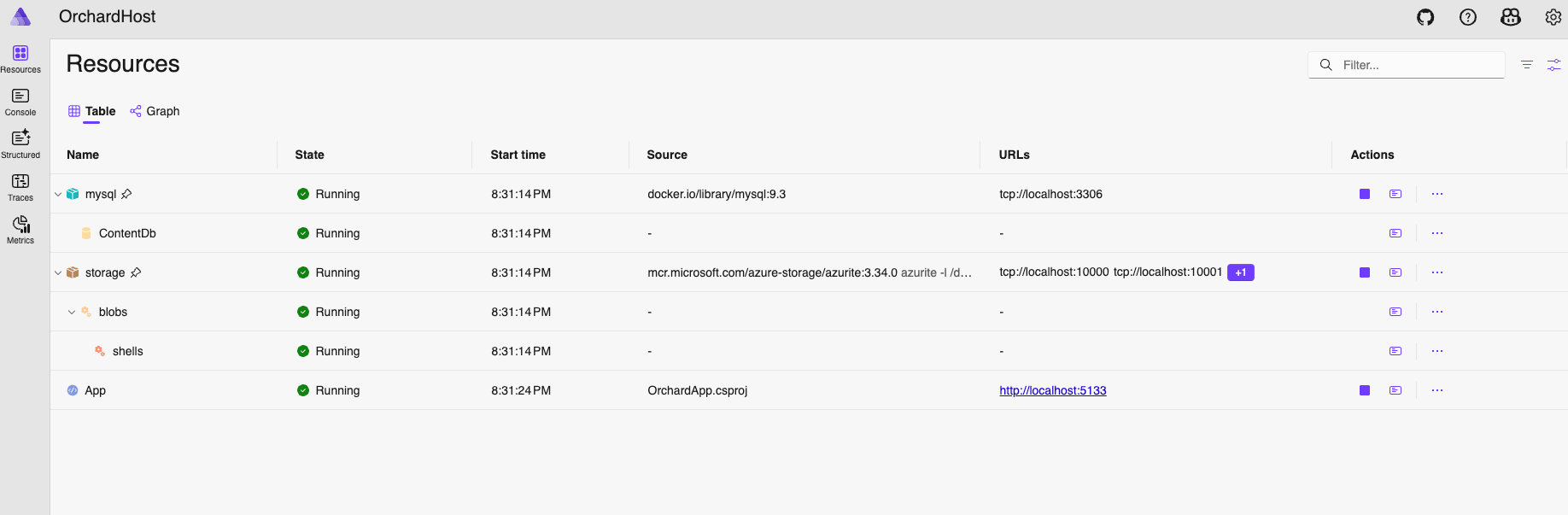Switch to the Table view tab
The image size is (1568, 515).
click(92, 111)
